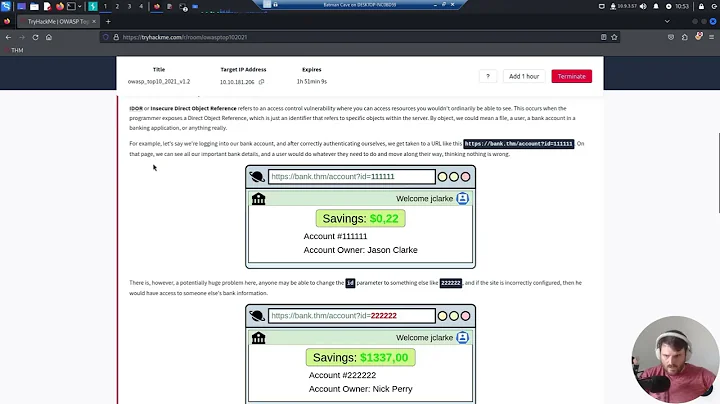Launch Firefox from the panel launcher
Viewport: 720px width, 404px height.
60,6
